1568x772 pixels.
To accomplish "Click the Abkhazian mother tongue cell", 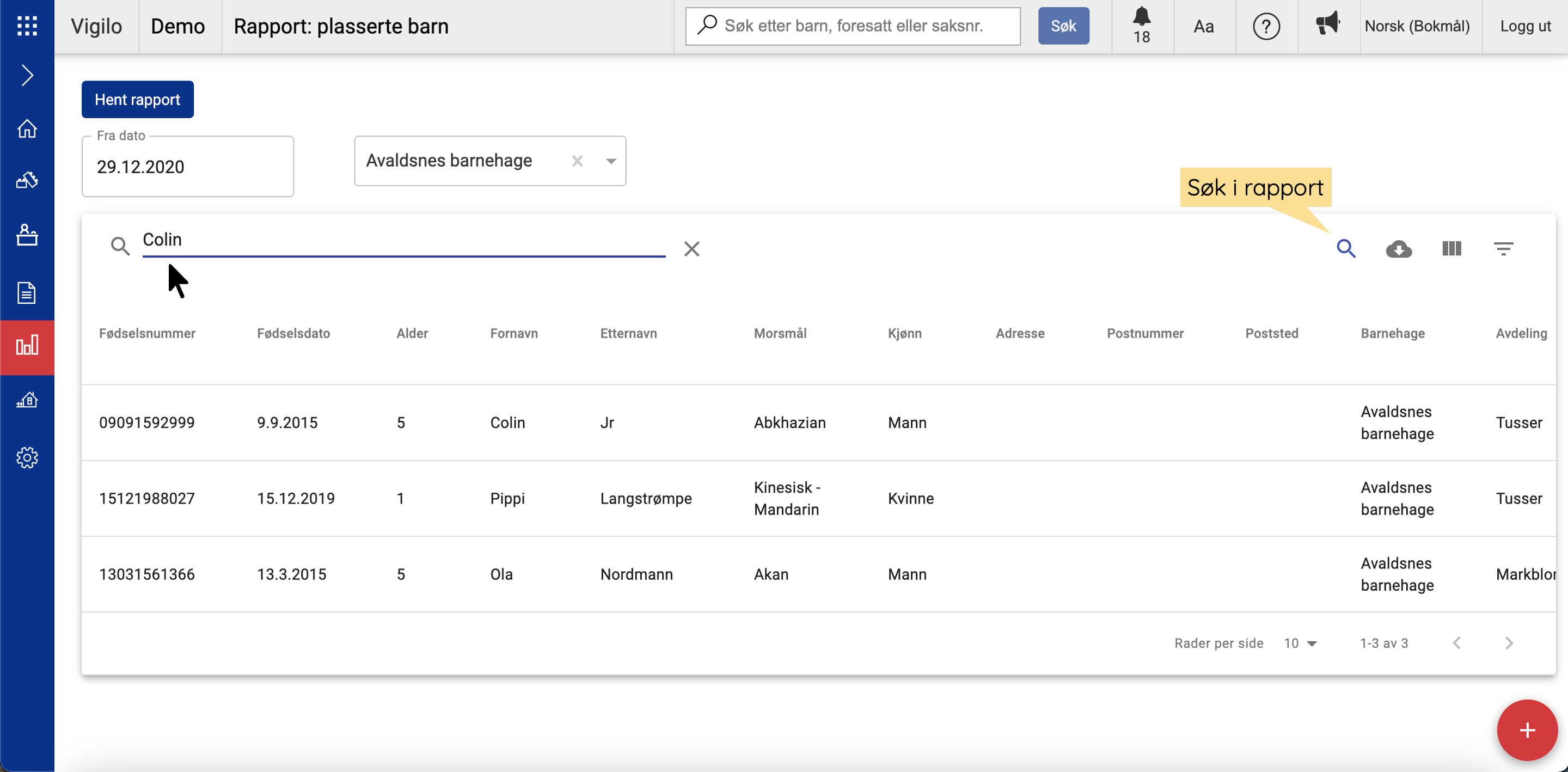I will [x=789, y=422].
